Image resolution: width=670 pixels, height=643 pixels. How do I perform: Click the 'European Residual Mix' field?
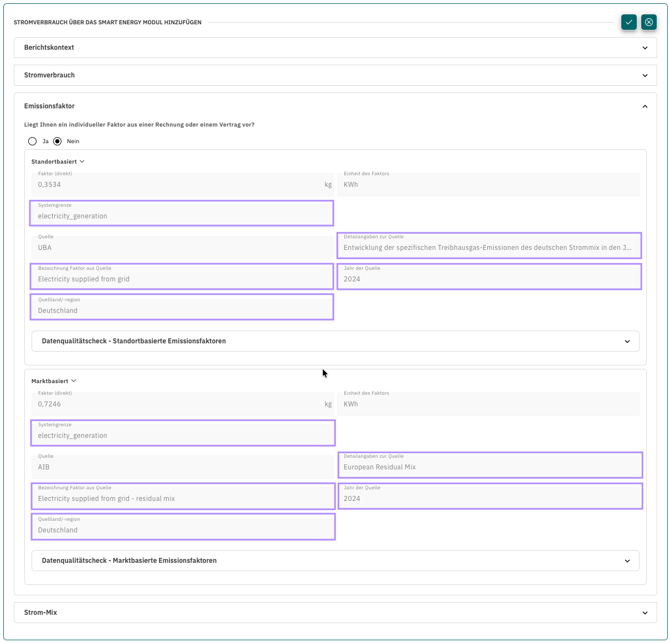(489, 465)
